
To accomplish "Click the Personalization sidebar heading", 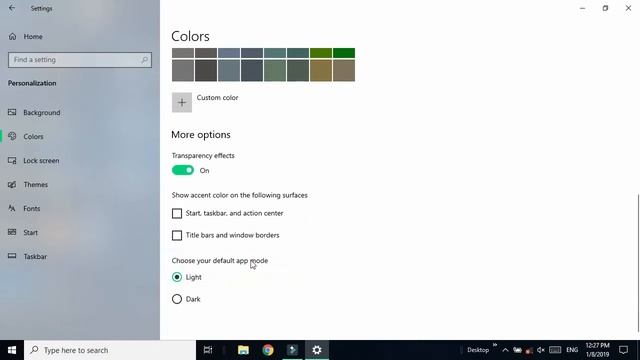I will (32, 83).
